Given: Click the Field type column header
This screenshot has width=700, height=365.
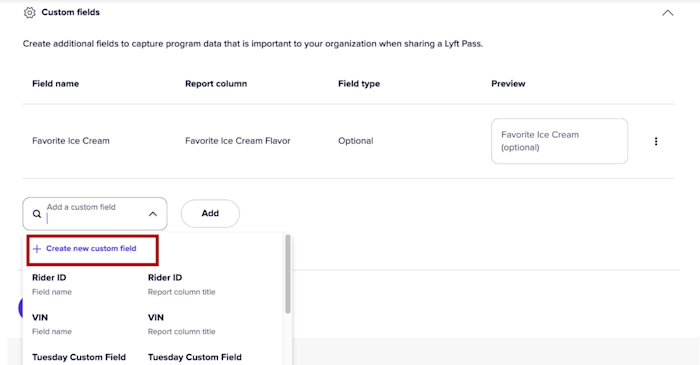Looking at the screenshot, I should [x=359, y=84].
